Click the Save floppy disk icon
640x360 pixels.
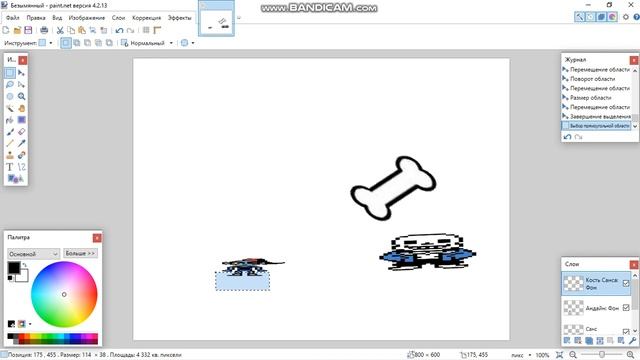[28, 30]
